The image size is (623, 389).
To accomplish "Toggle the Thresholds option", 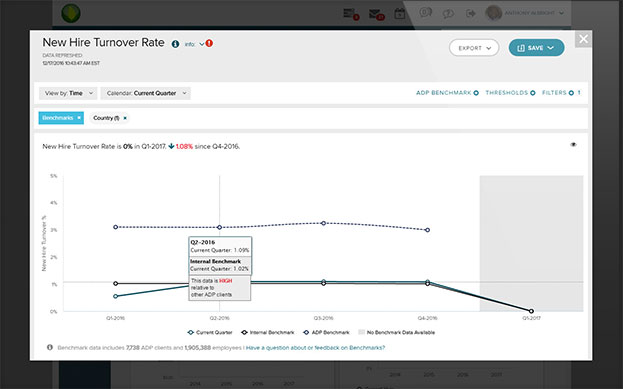I will click(510, 93).
